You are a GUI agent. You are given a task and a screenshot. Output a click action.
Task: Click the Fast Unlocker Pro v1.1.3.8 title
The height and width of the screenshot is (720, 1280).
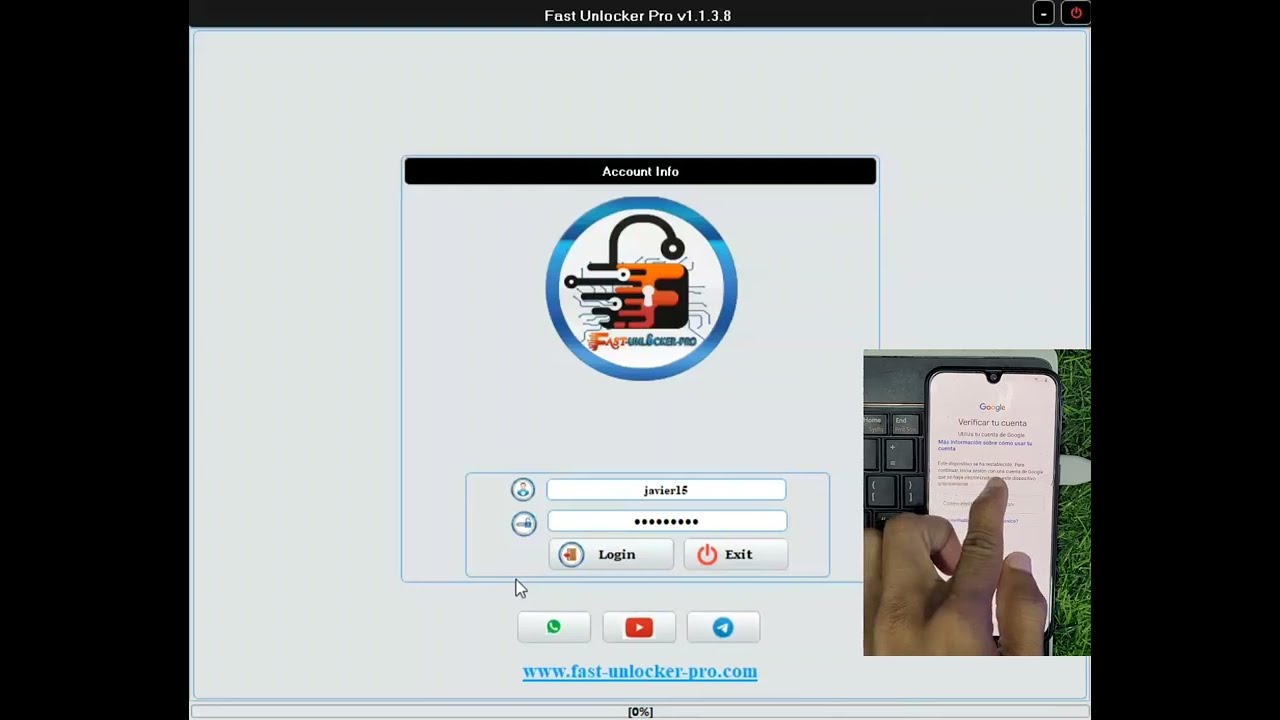pos(637,16)
